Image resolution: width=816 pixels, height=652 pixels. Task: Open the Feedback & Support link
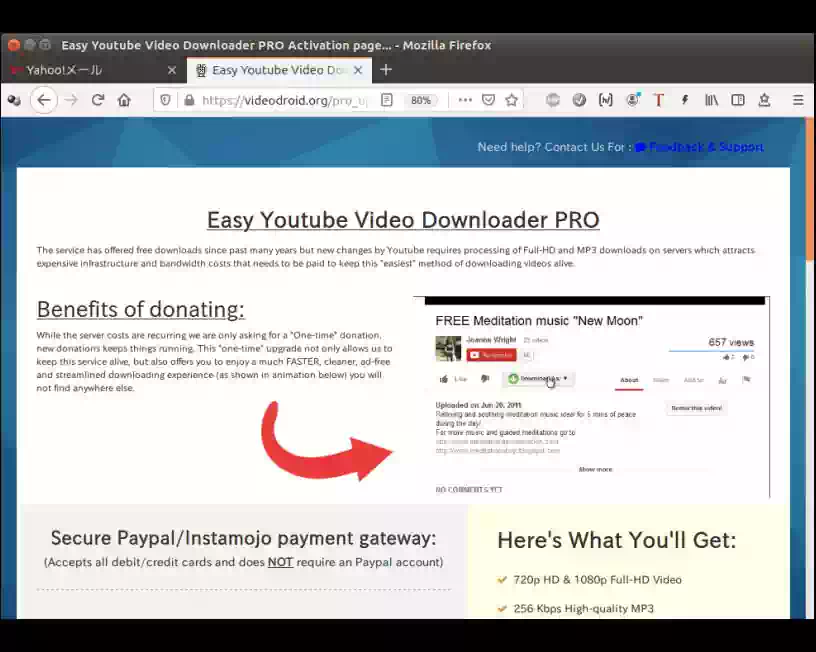click(699, 147)
